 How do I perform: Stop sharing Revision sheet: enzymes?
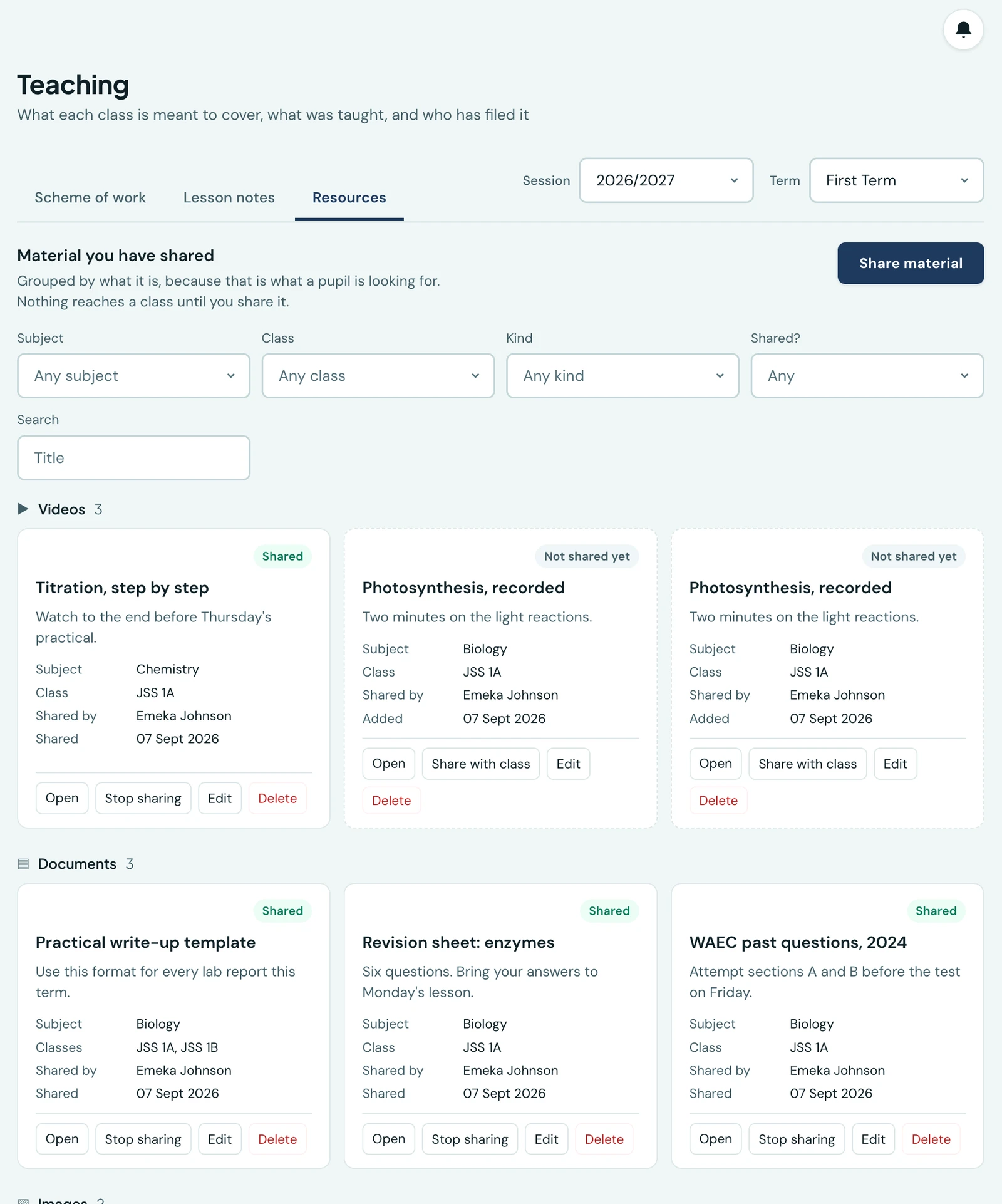tap(470, 1139)
